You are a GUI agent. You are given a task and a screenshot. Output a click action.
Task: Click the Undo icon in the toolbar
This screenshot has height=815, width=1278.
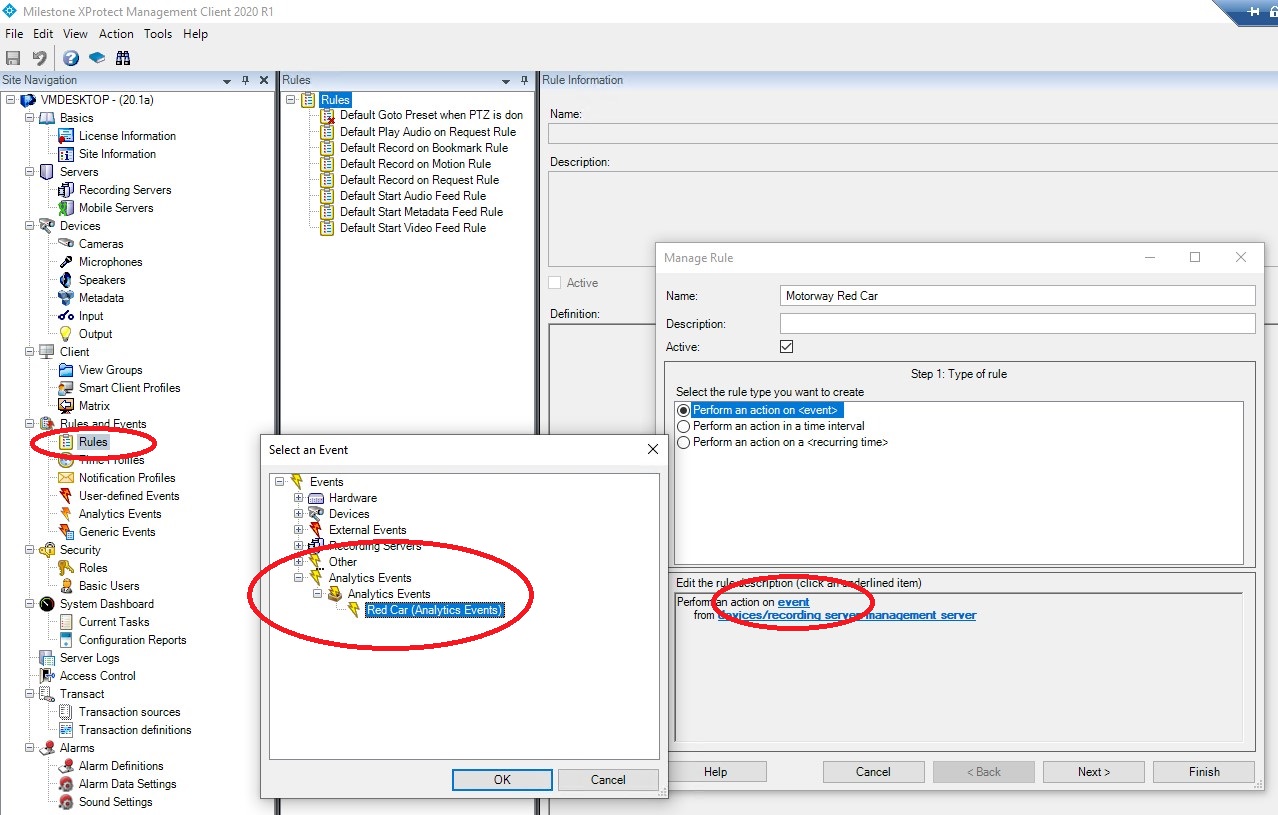pyautogui.click(x=39, y=58)
